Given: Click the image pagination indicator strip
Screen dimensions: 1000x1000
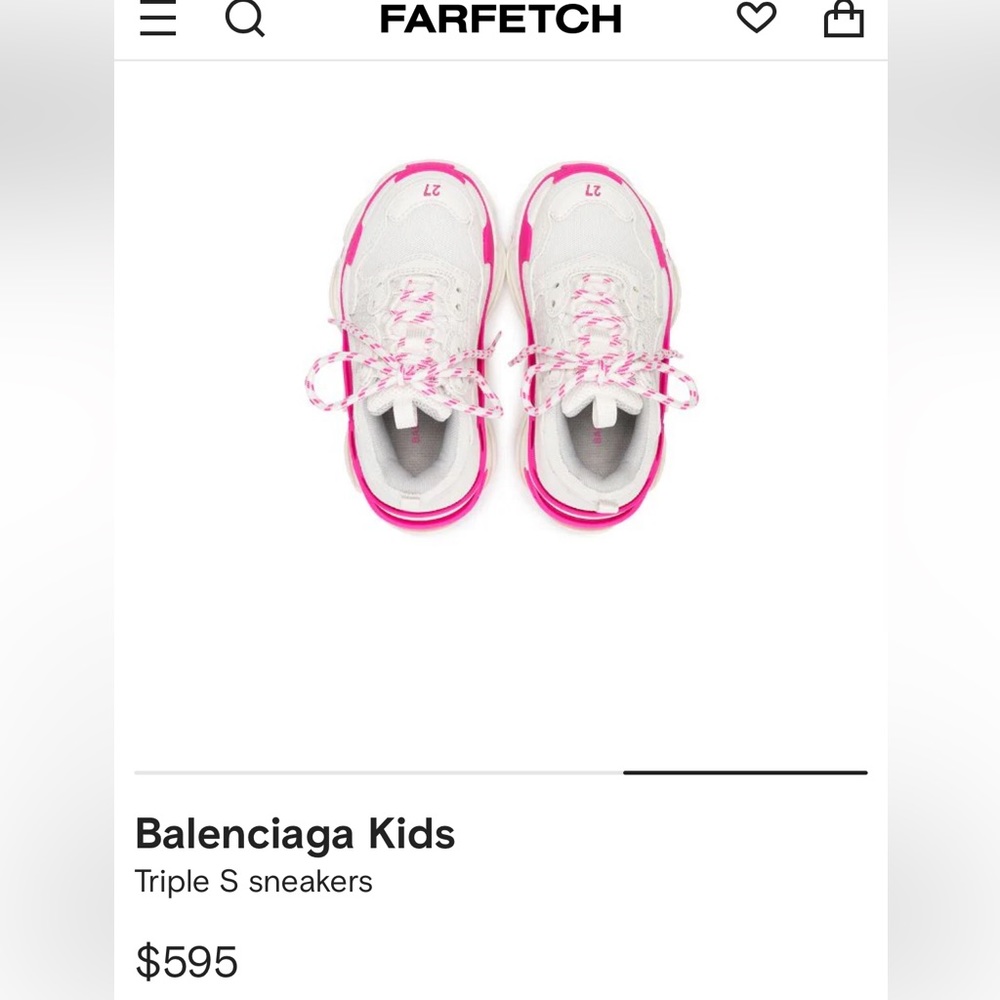Looking at the screenshot, I should pyautogui.click(x=500, y=772).
